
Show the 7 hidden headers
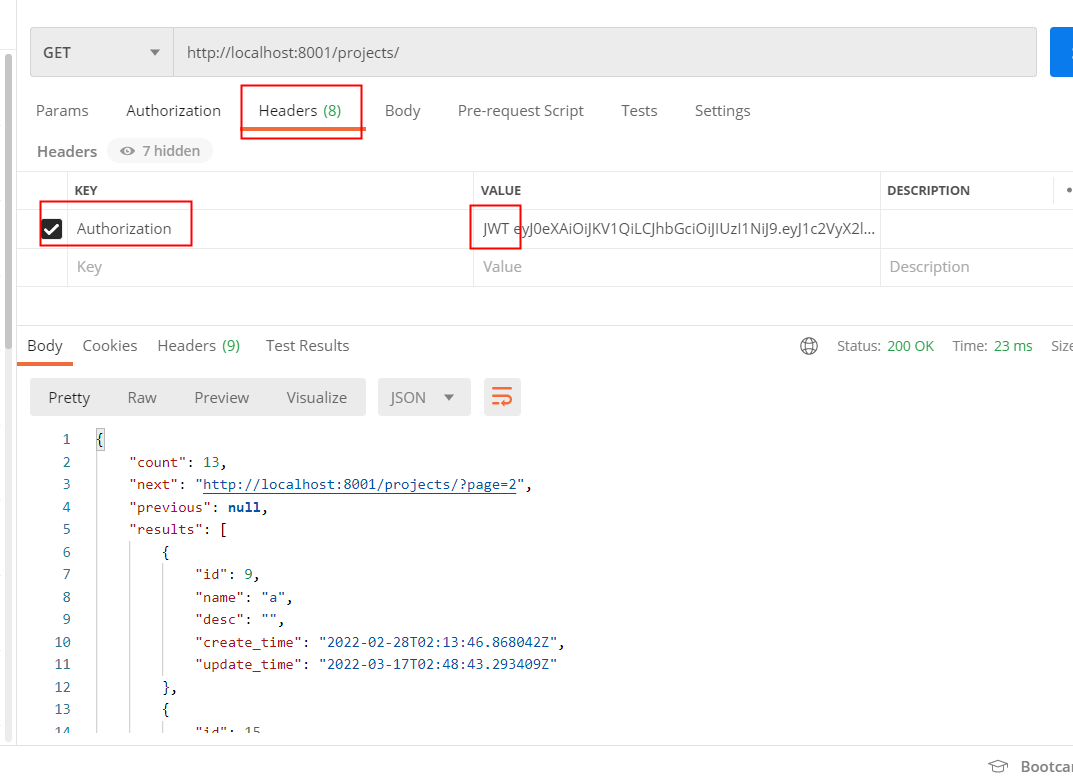coord(160,151)
